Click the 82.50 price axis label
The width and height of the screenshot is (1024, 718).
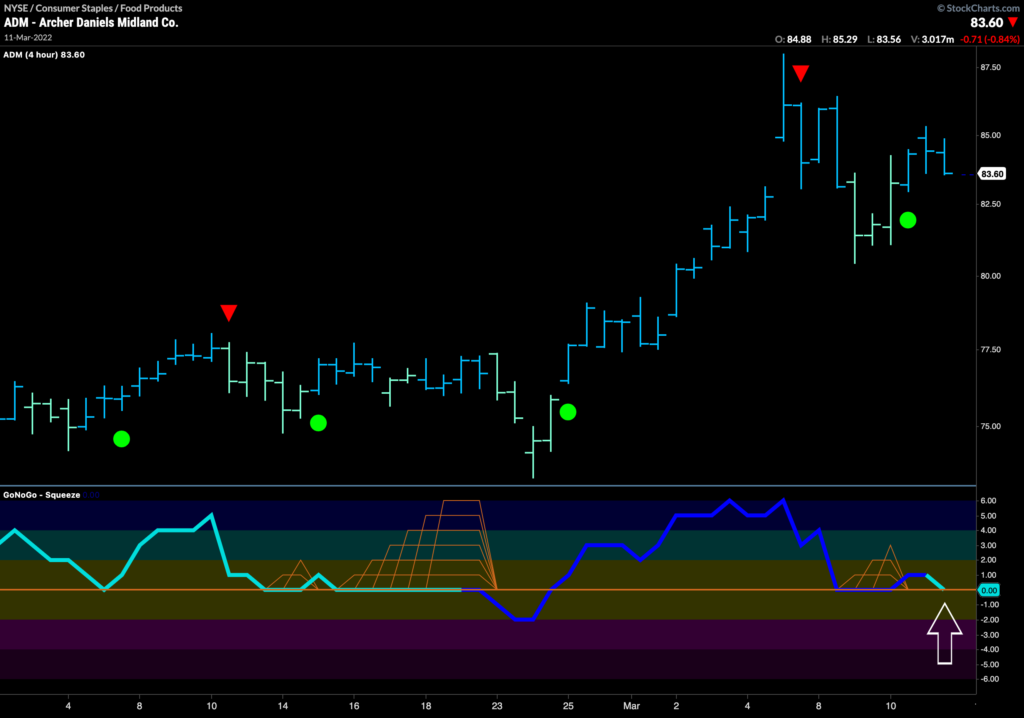click(x=990, y=204)
